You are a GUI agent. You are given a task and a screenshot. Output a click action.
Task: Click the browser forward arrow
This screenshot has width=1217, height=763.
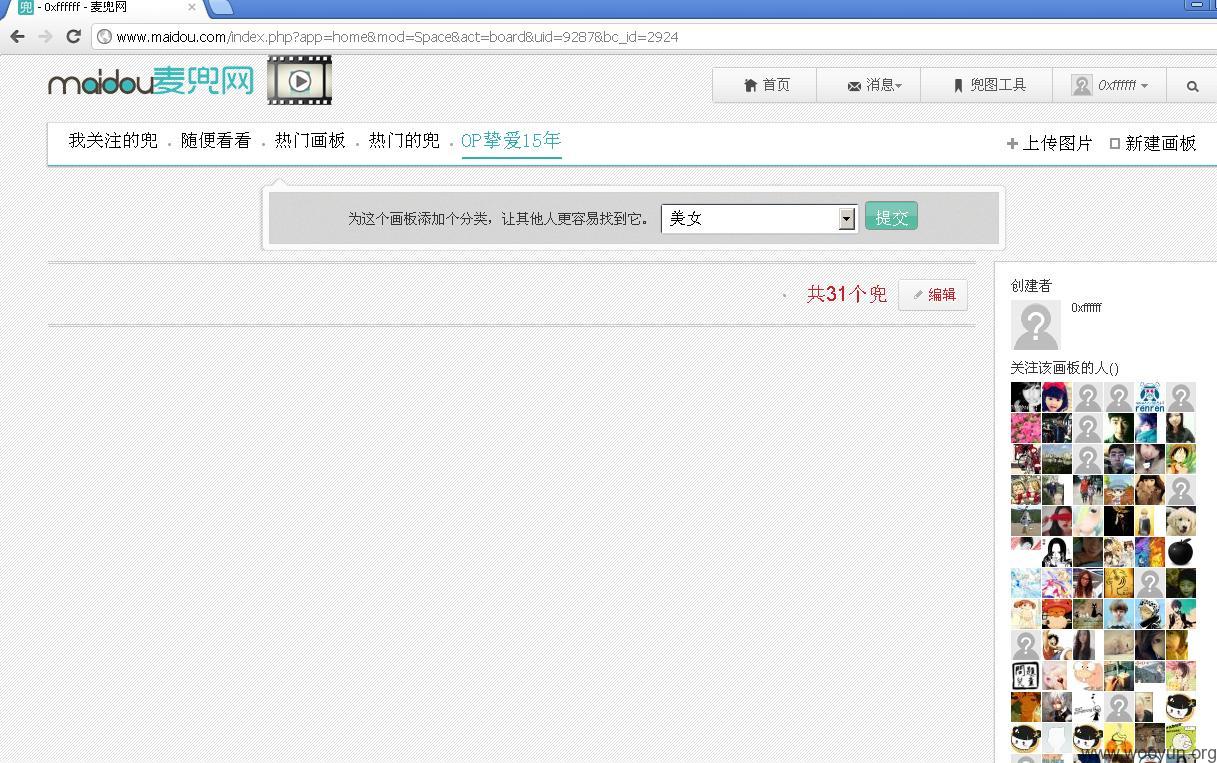click(x=45, y=36)
